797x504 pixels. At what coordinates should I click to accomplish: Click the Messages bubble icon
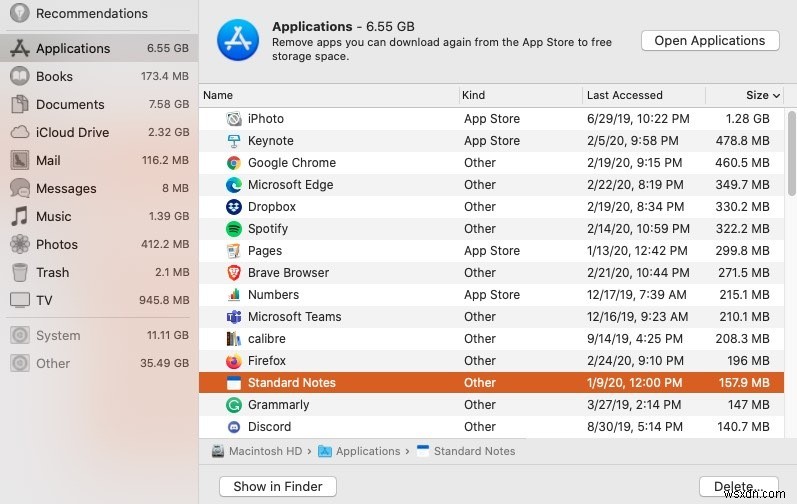tap(20, 188)
